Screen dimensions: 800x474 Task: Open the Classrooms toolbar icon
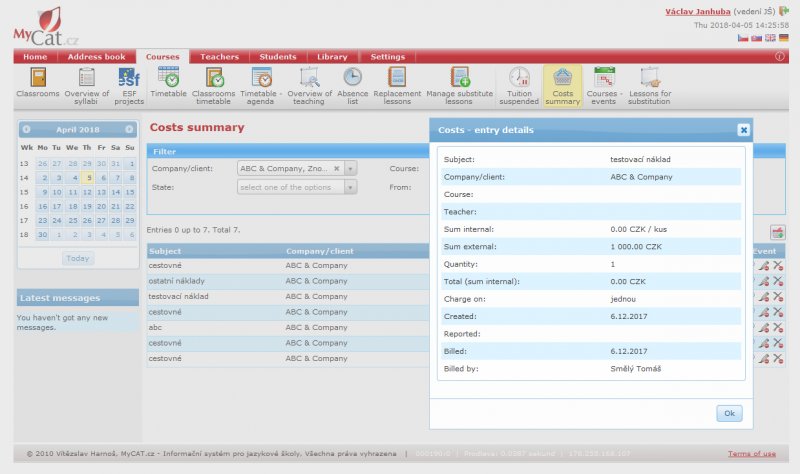pyautogui.click(x=38, y=78)
